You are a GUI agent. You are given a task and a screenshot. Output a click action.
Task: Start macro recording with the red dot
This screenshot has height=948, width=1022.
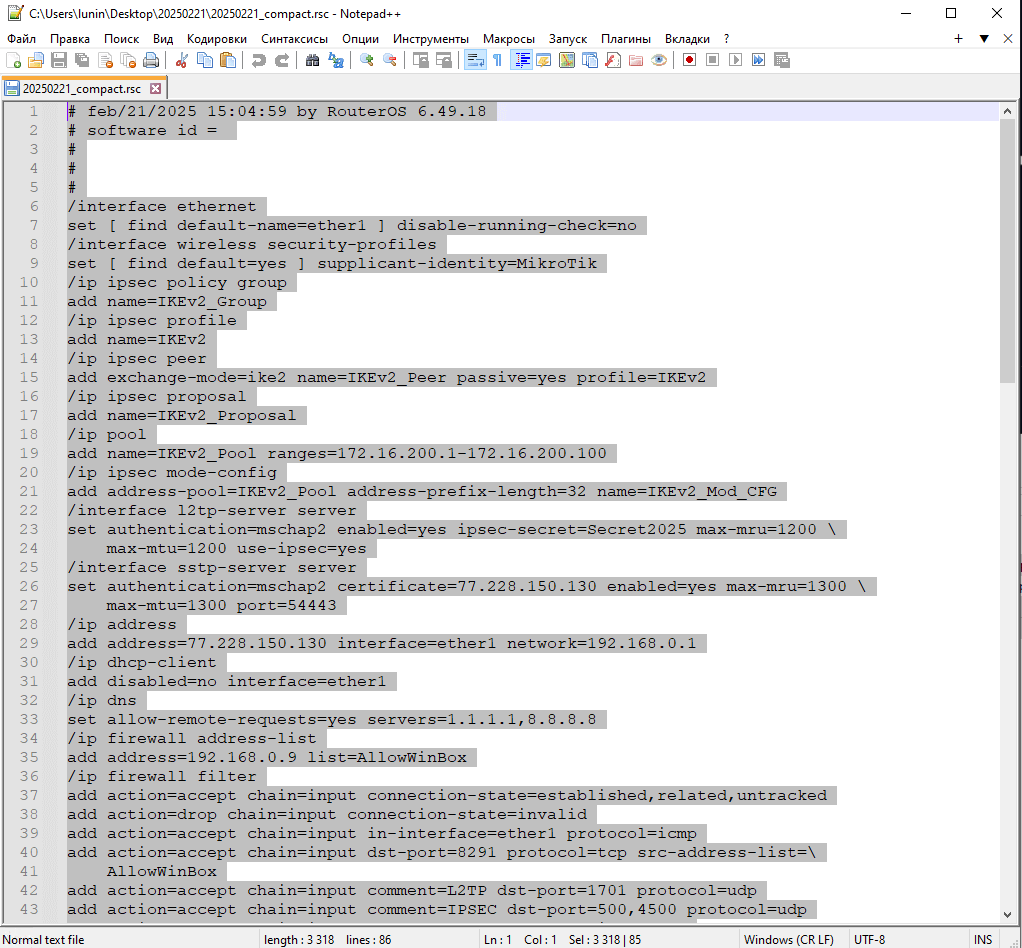click(690, 61)
